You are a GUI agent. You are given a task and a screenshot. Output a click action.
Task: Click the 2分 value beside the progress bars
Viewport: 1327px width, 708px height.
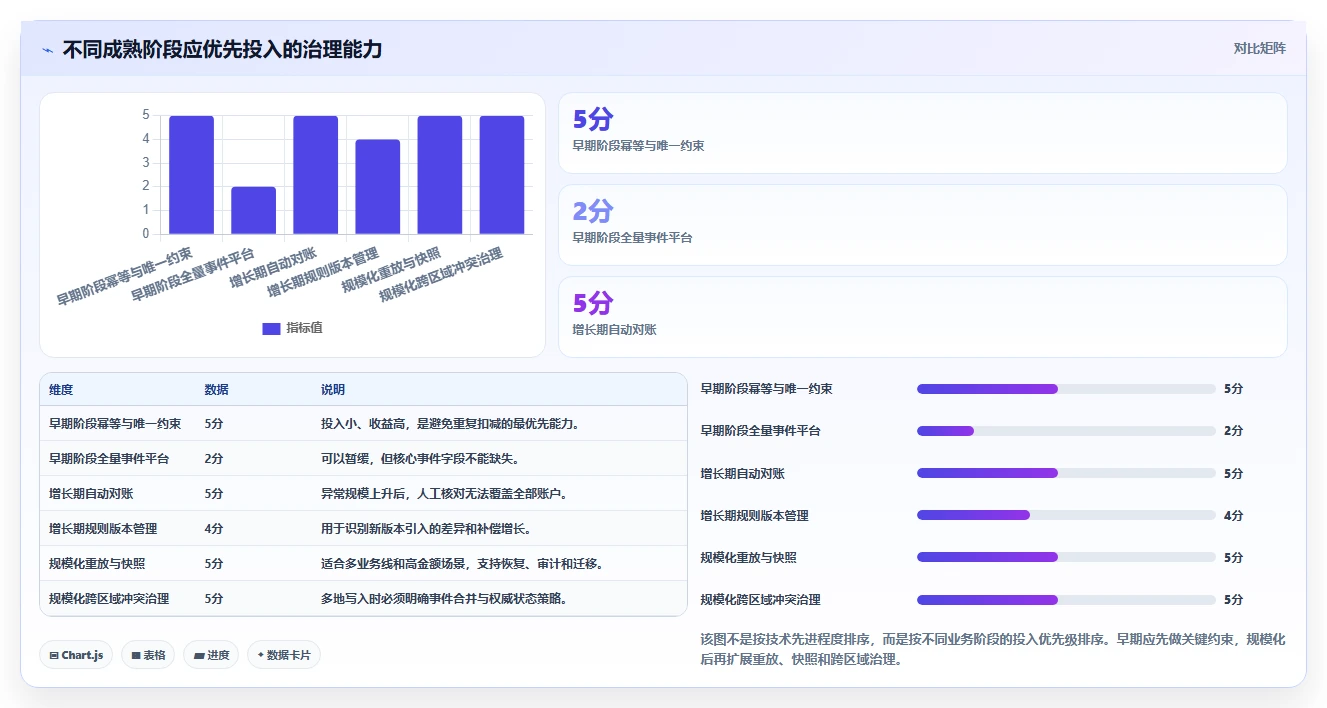[1233, 431]
